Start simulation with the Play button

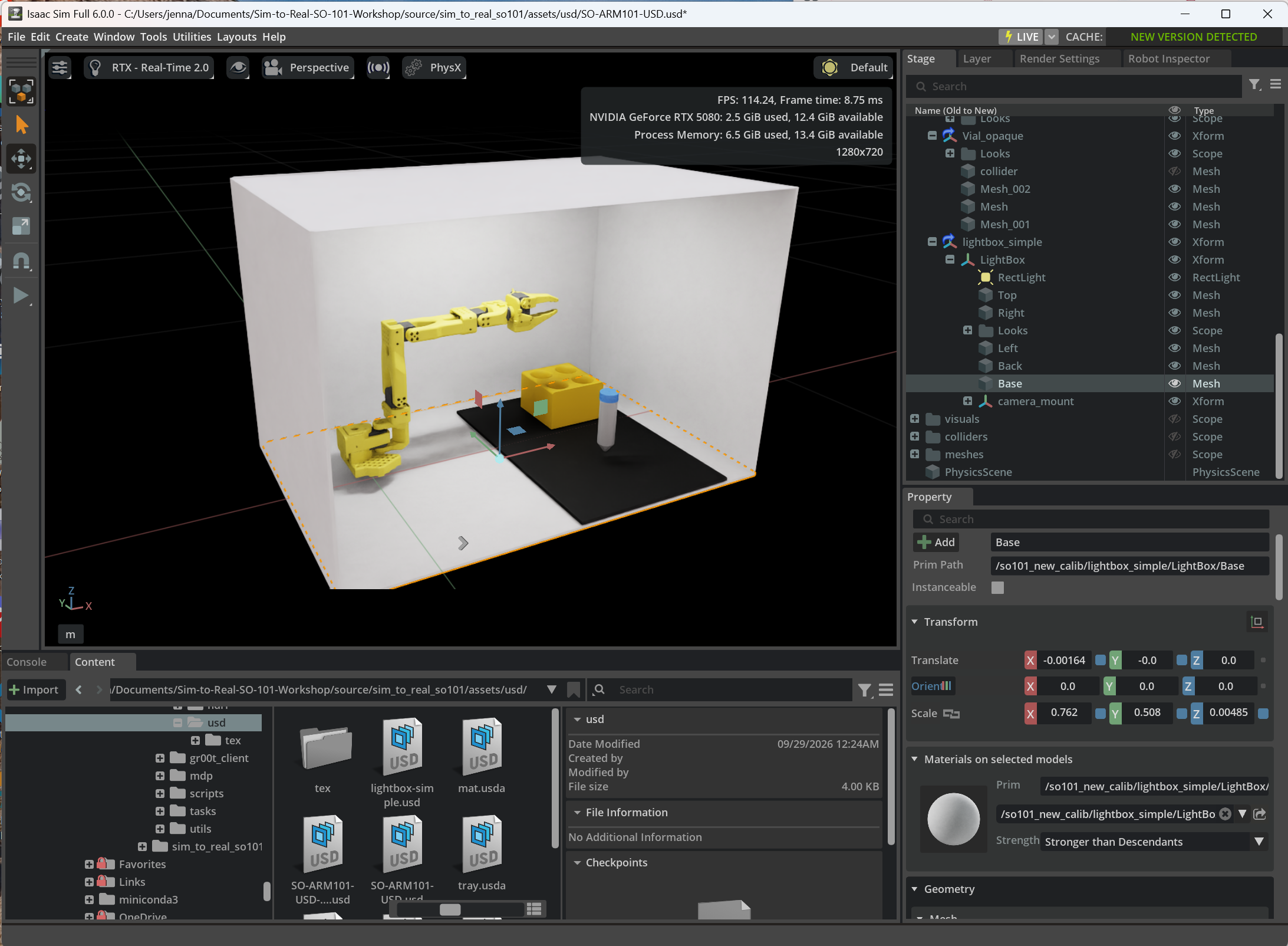click(21, 295)
